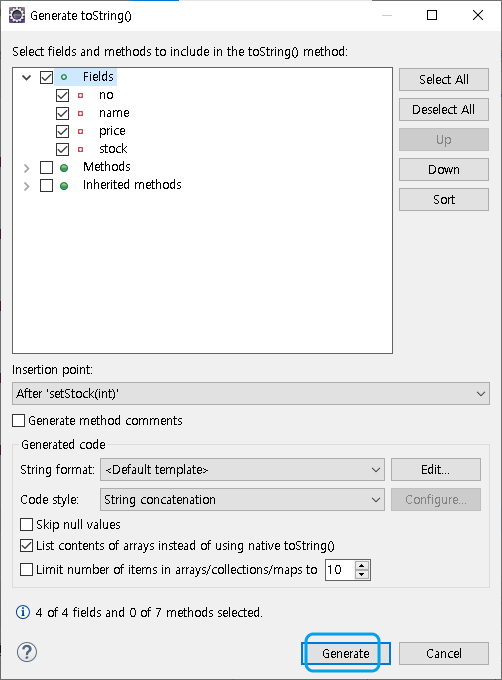Open the Code style dropdown

242,500
